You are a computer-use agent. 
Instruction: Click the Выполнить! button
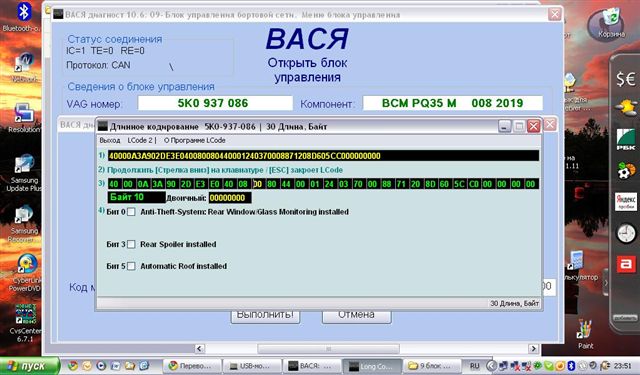point(265,316)
